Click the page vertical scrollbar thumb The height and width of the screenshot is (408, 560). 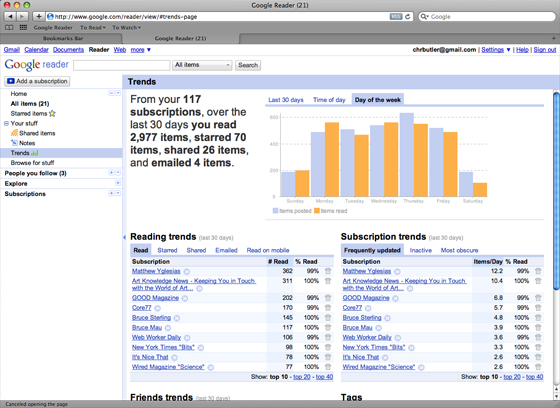(x=556, y=191)
